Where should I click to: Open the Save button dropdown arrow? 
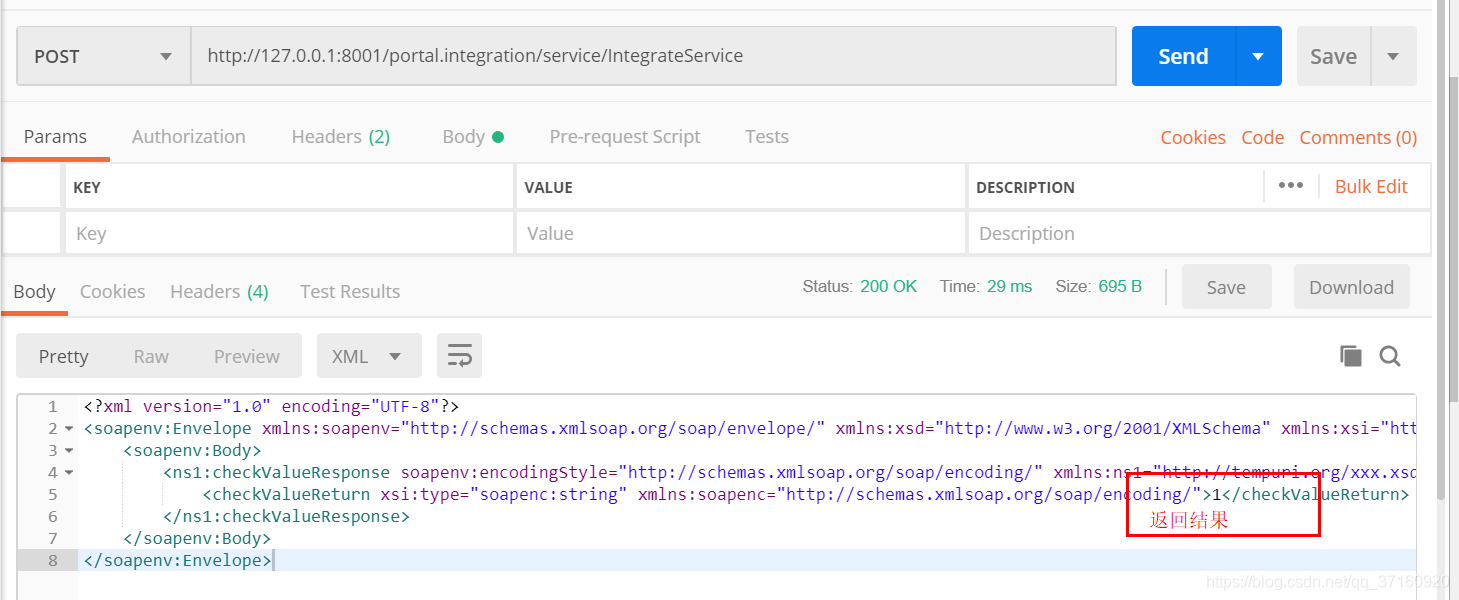[x=1393, y=56]
